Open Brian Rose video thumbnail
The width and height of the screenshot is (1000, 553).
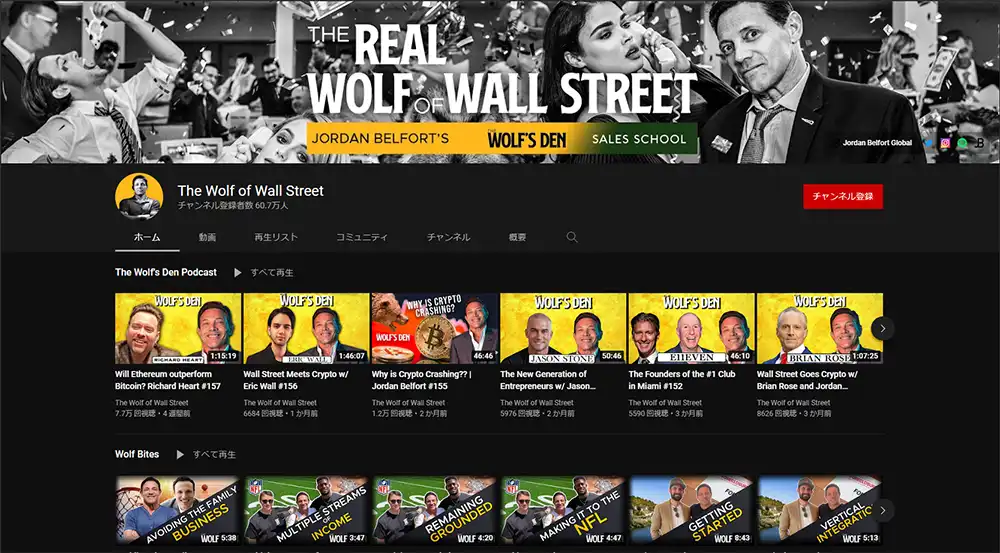(x=820, y=328)
